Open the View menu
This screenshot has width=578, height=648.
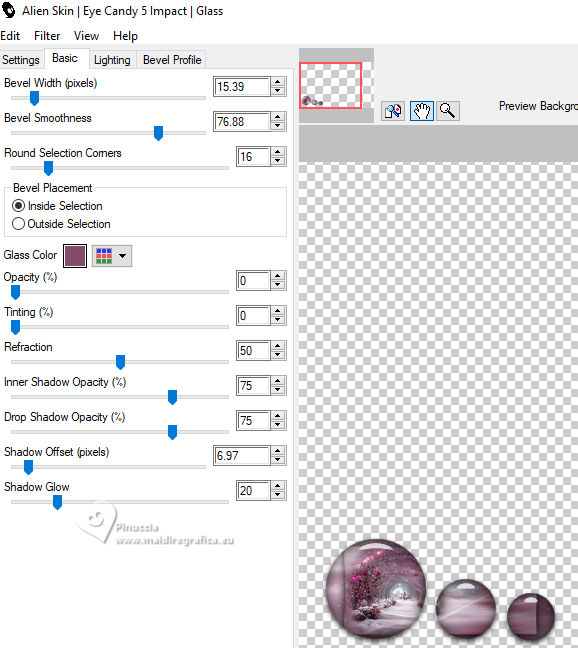[86, 36]
